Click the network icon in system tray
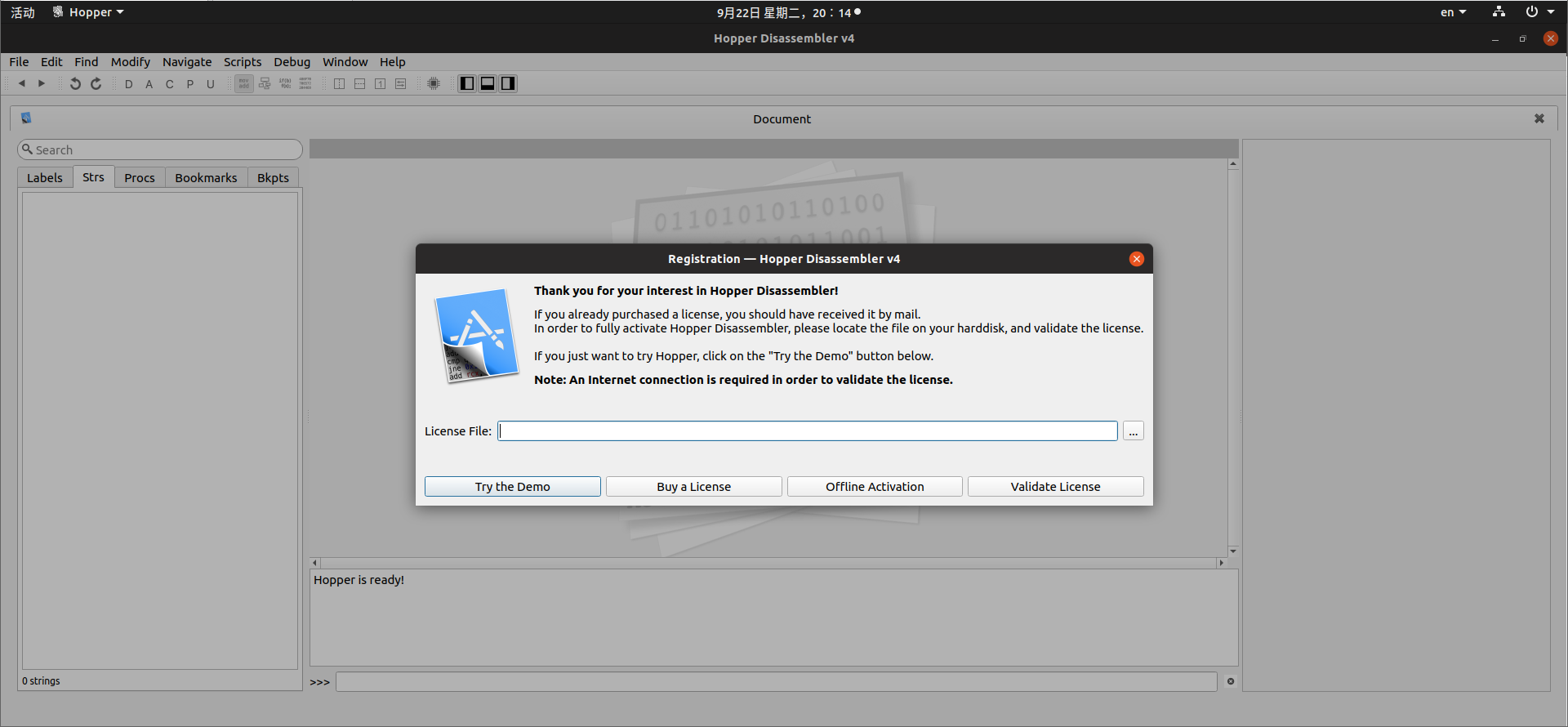 [1499, 11]
